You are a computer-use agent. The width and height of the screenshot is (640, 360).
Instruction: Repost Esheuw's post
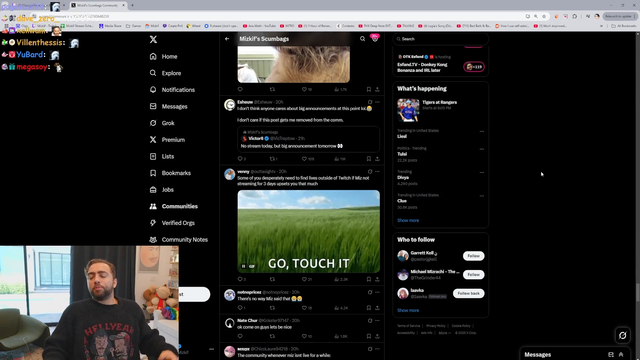(273, 159)
